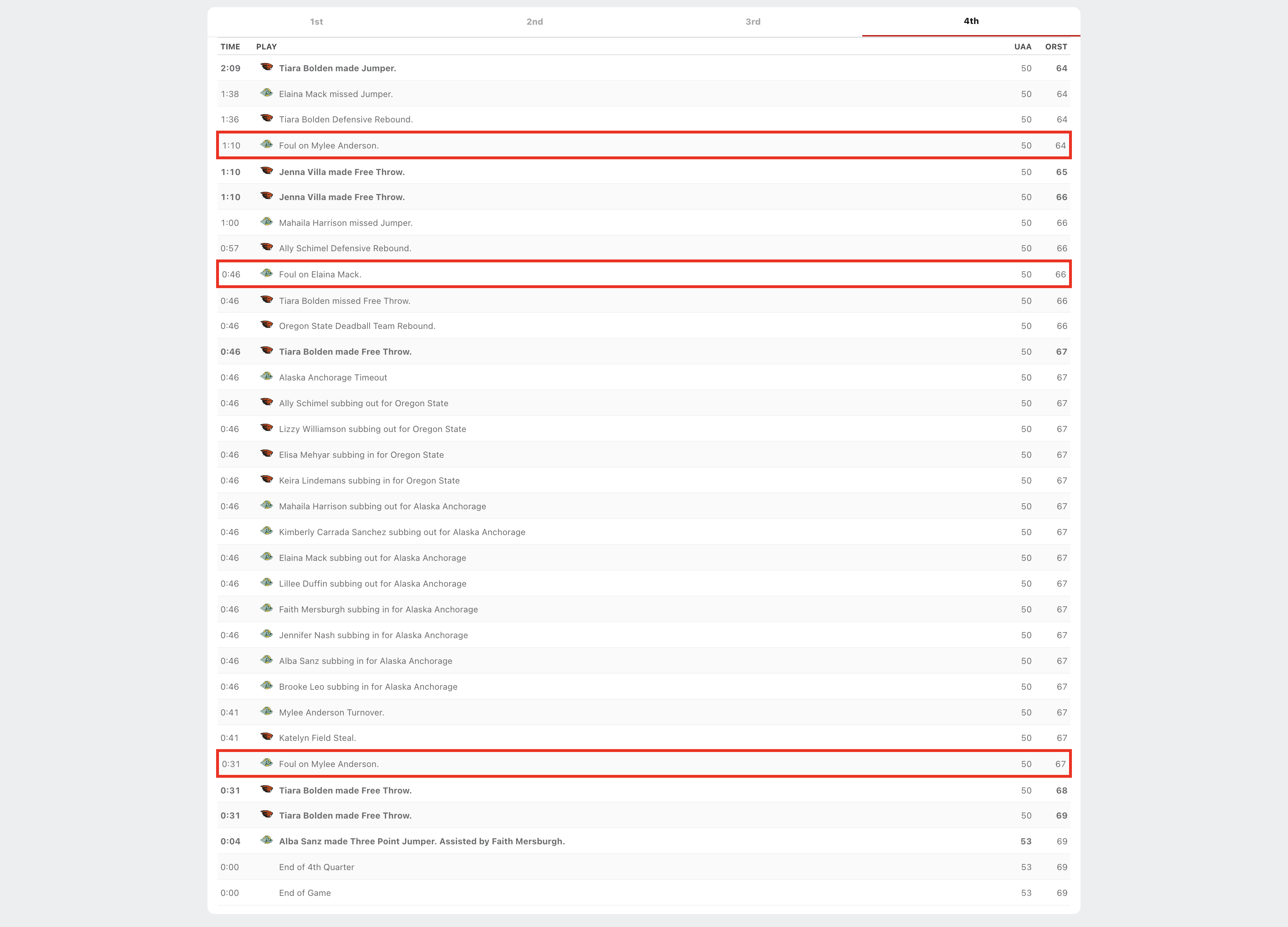
Task: Click the play text for the 0:31 Mylee Anderson foul
Action: tap(329, 764)
